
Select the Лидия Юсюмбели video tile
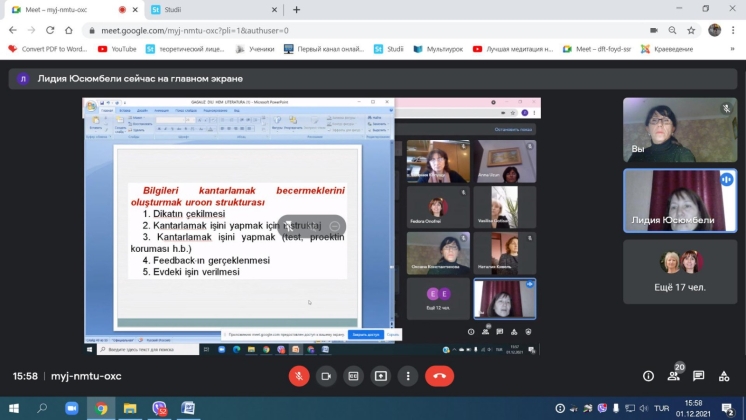coord(679,200)
